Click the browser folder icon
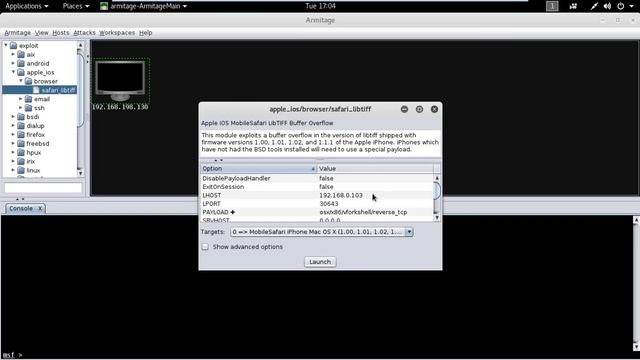640x360 pixels. pos(29,81)
